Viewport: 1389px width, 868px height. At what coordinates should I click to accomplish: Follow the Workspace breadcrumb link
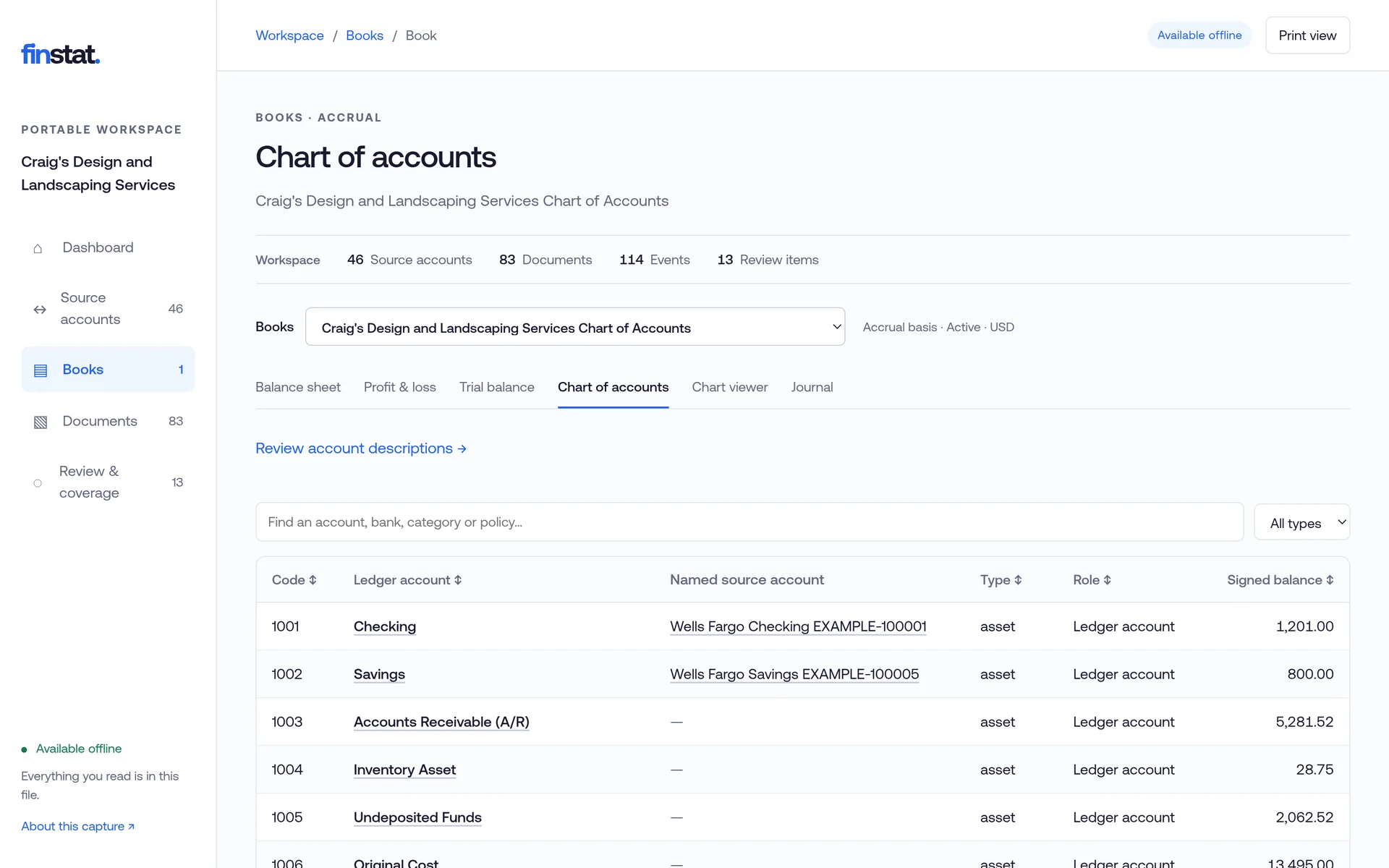(x=289, y=35)
